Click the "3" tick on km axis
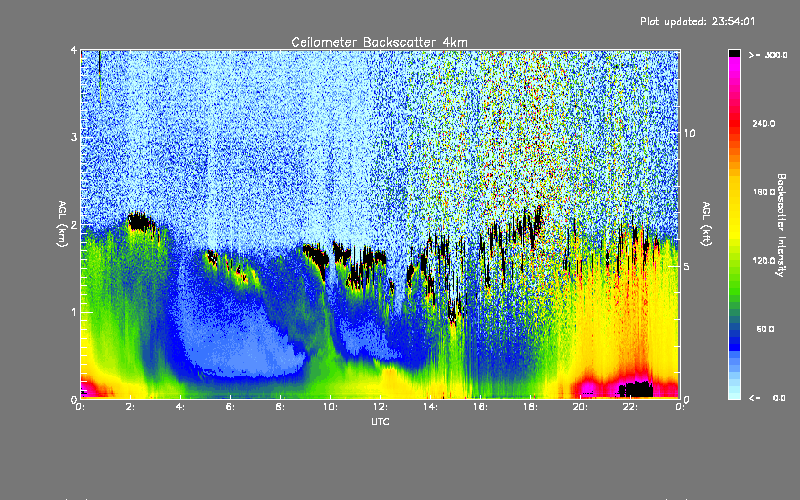Screen dimensions: 800x500 (x=74, y=138)
